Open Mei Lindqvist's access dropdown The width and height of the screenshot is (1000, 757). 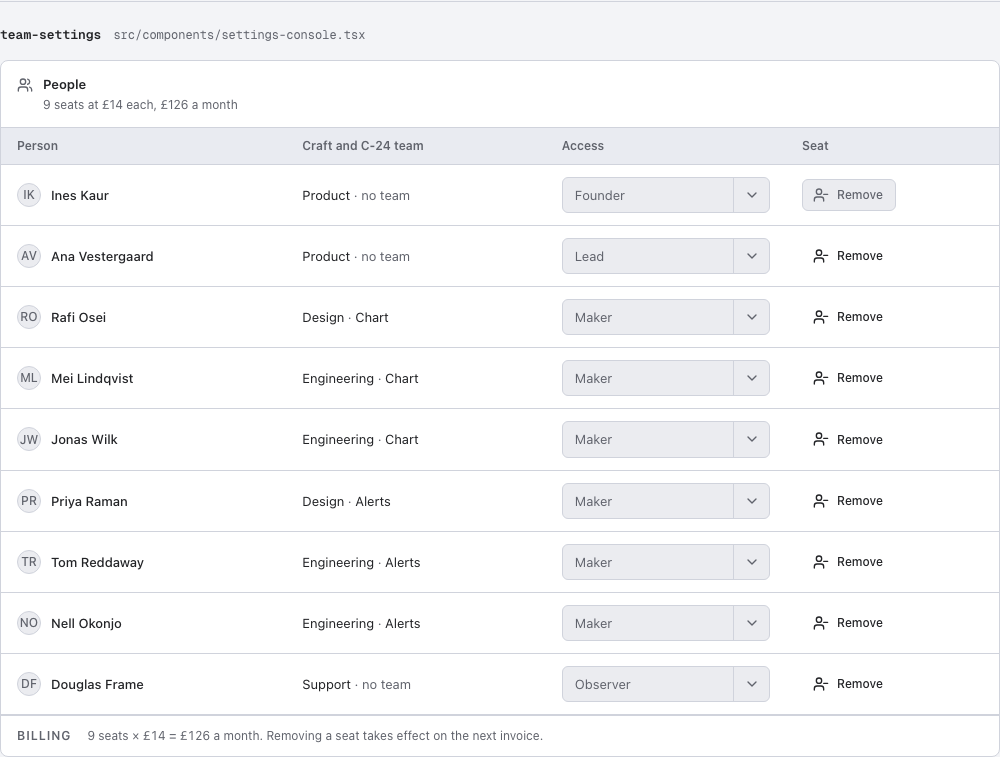(x=666, y=378)
